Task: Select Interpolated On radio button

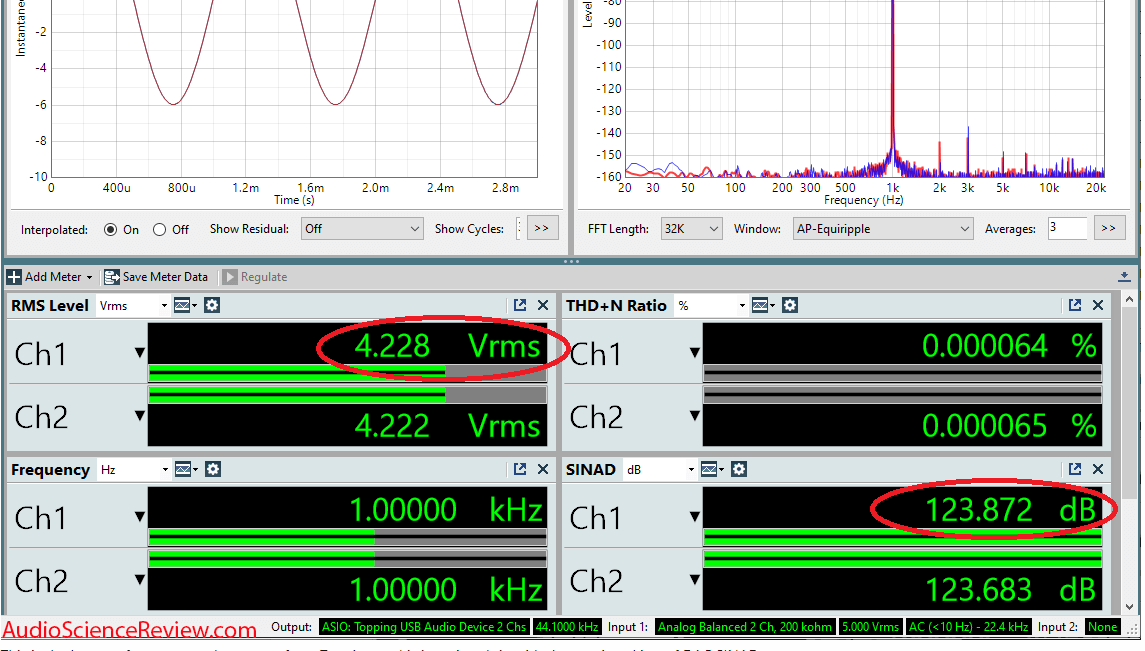Action: pos(110,229)
